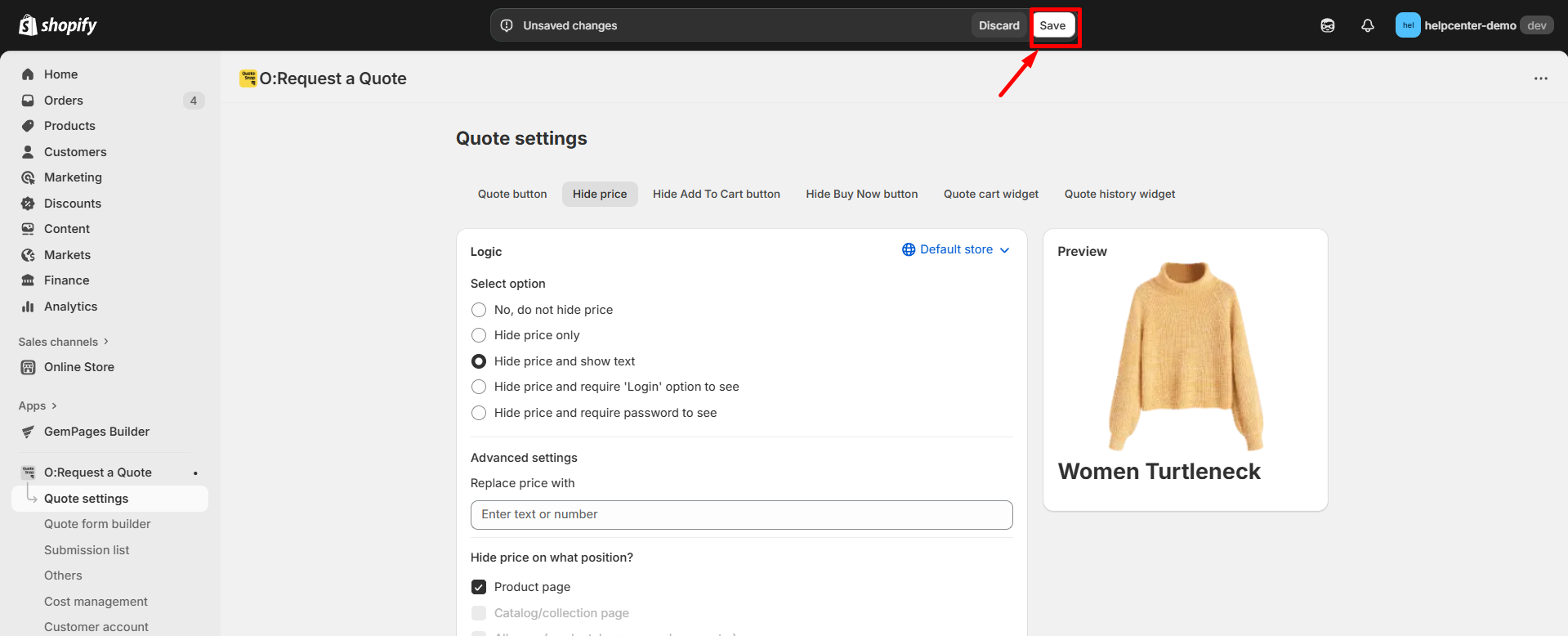Open the notifications bell
The image size is (1568, 636).
pos(1367,25)
